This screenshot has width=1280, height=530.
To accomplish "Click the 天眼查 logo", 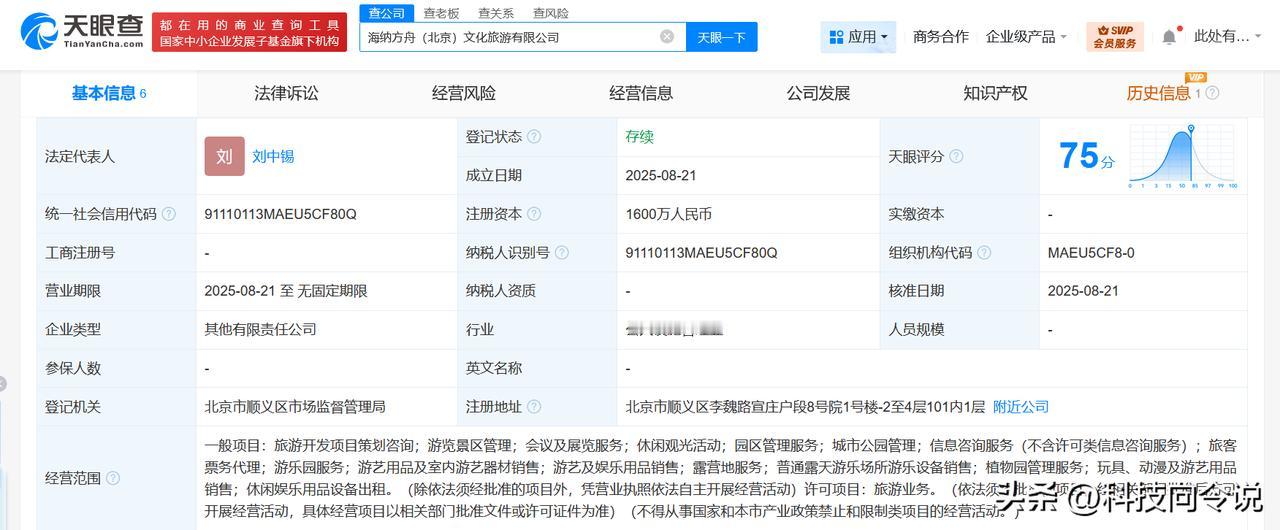I will (x=82, y=31).
